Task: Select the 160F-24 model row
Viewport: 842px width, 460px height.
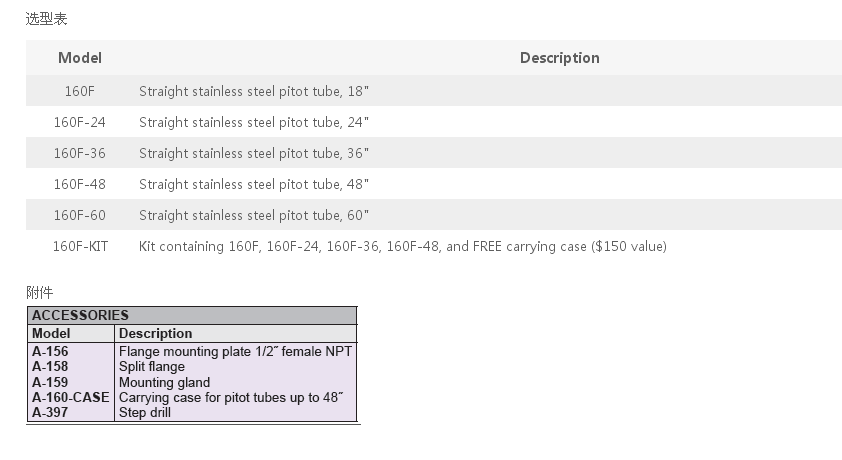Action: [434, 122]
